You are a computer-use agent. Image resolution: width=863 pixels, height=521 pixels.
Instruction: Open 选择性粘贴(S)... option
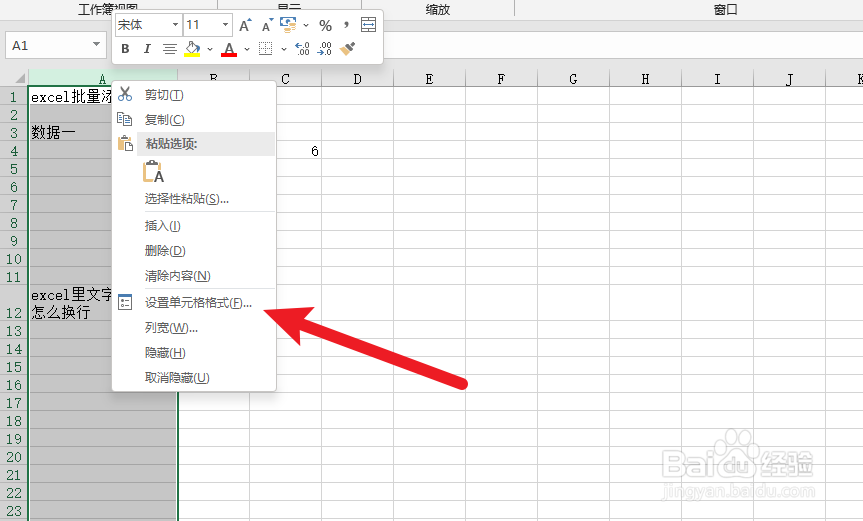point(194,199)
